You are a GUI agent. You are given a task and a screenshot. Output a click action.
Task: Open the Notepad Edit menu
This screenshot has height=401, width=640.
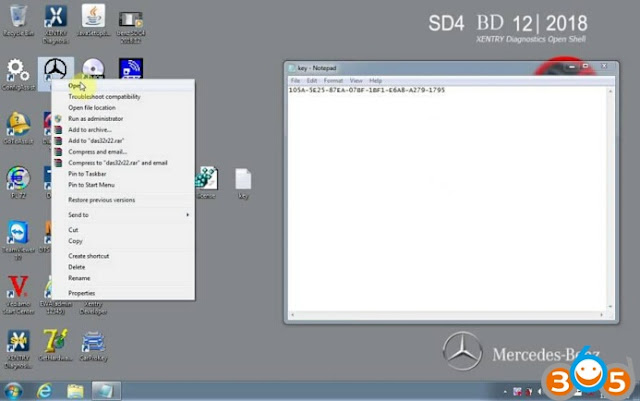point(312,81)
